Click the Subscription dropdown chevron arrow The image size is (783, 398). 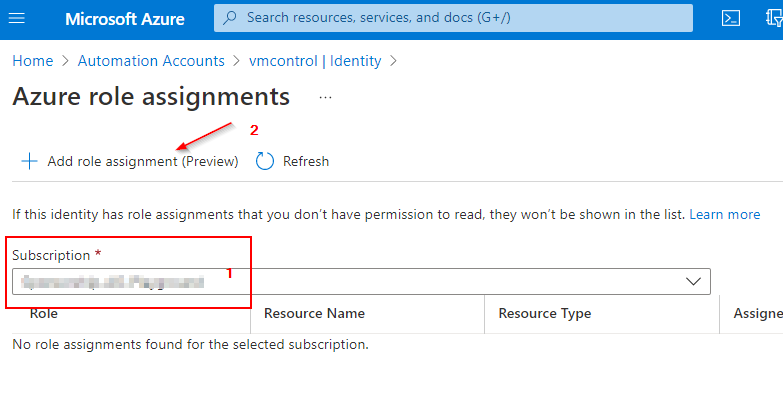coord(693,282)
